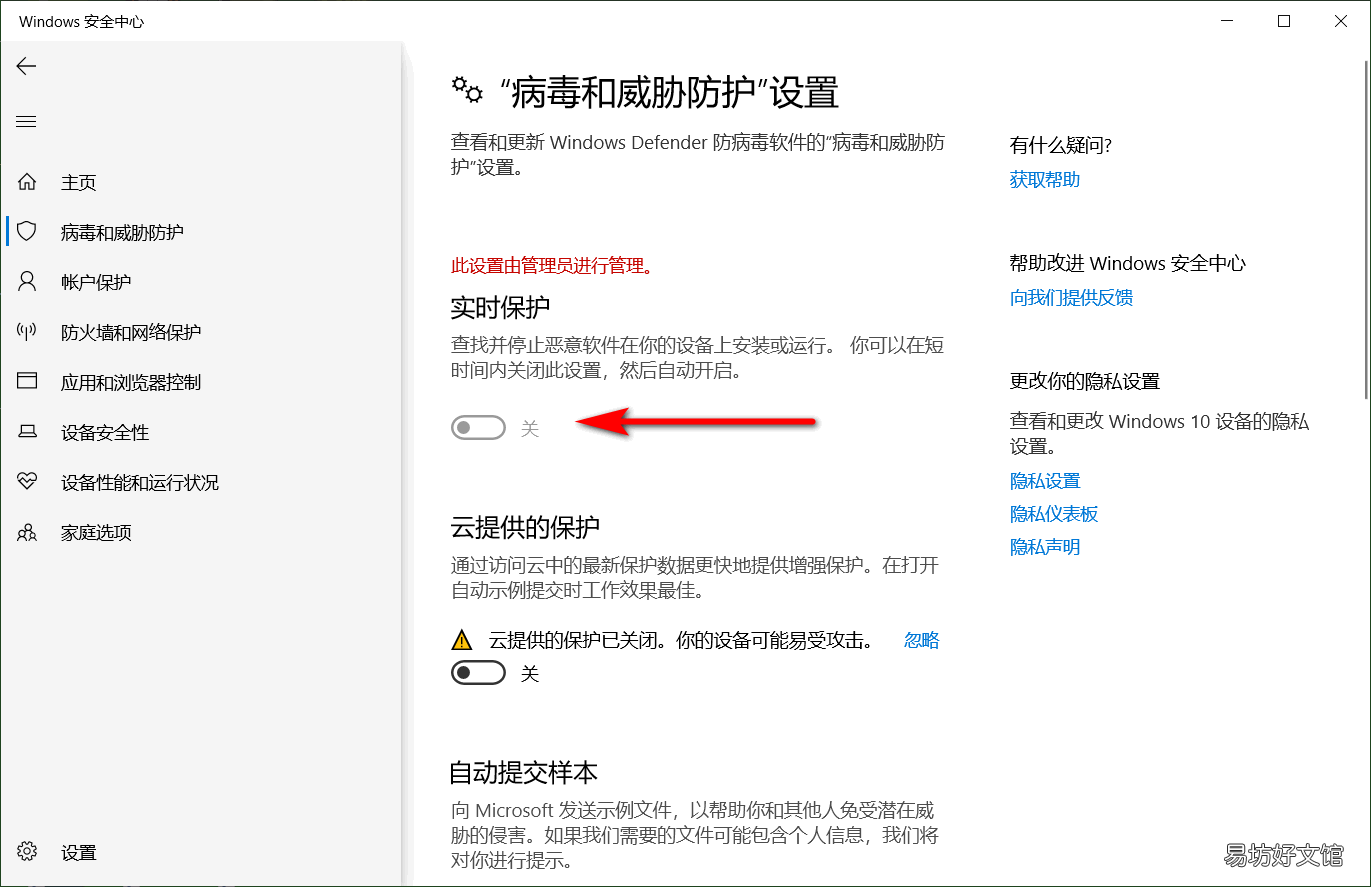Screen dimensions: 1371x887
Task: Maximize the Windows 安全中心 window
Action: (1284, 20)
